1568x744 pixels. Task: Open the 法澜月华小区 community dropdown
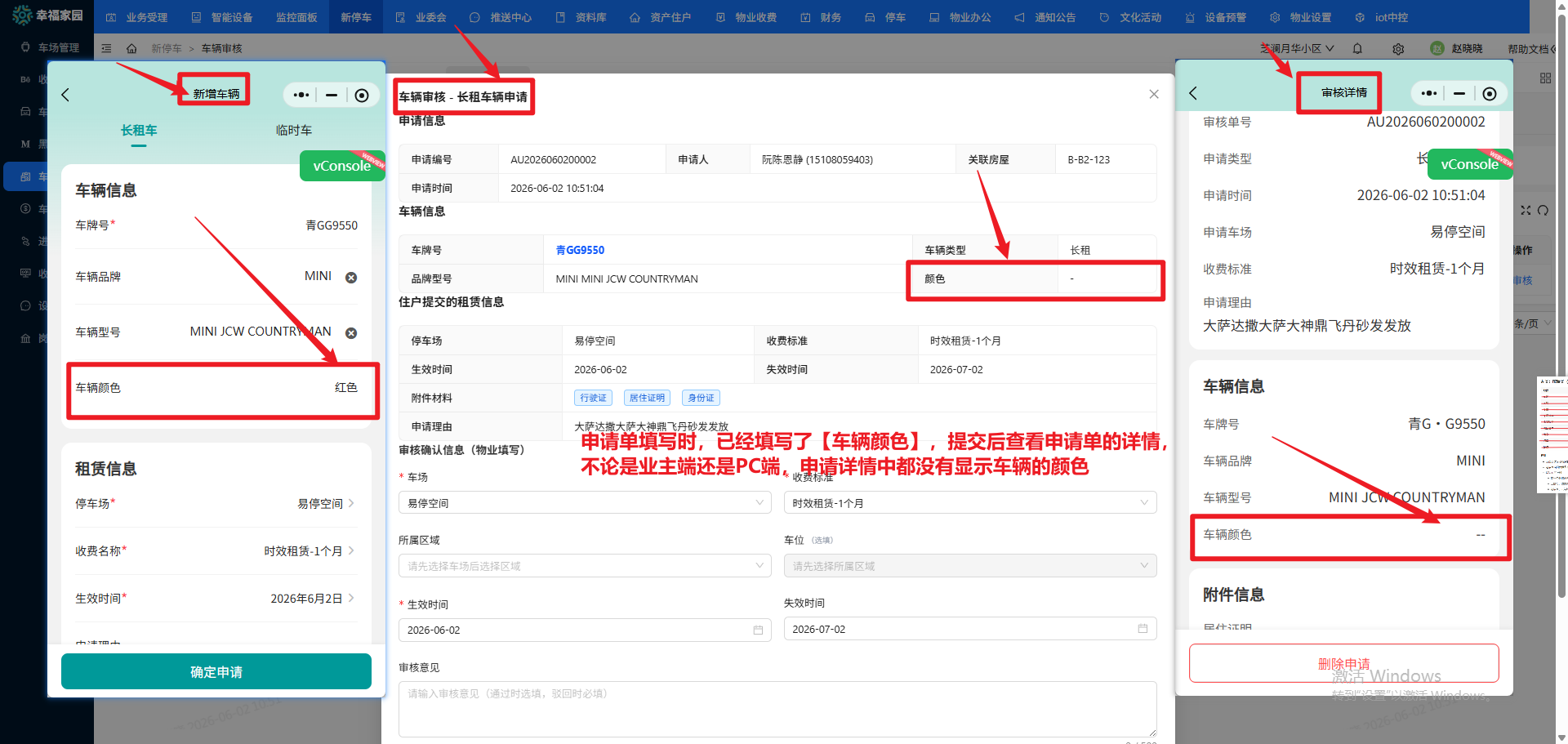tap(1298, 49)
